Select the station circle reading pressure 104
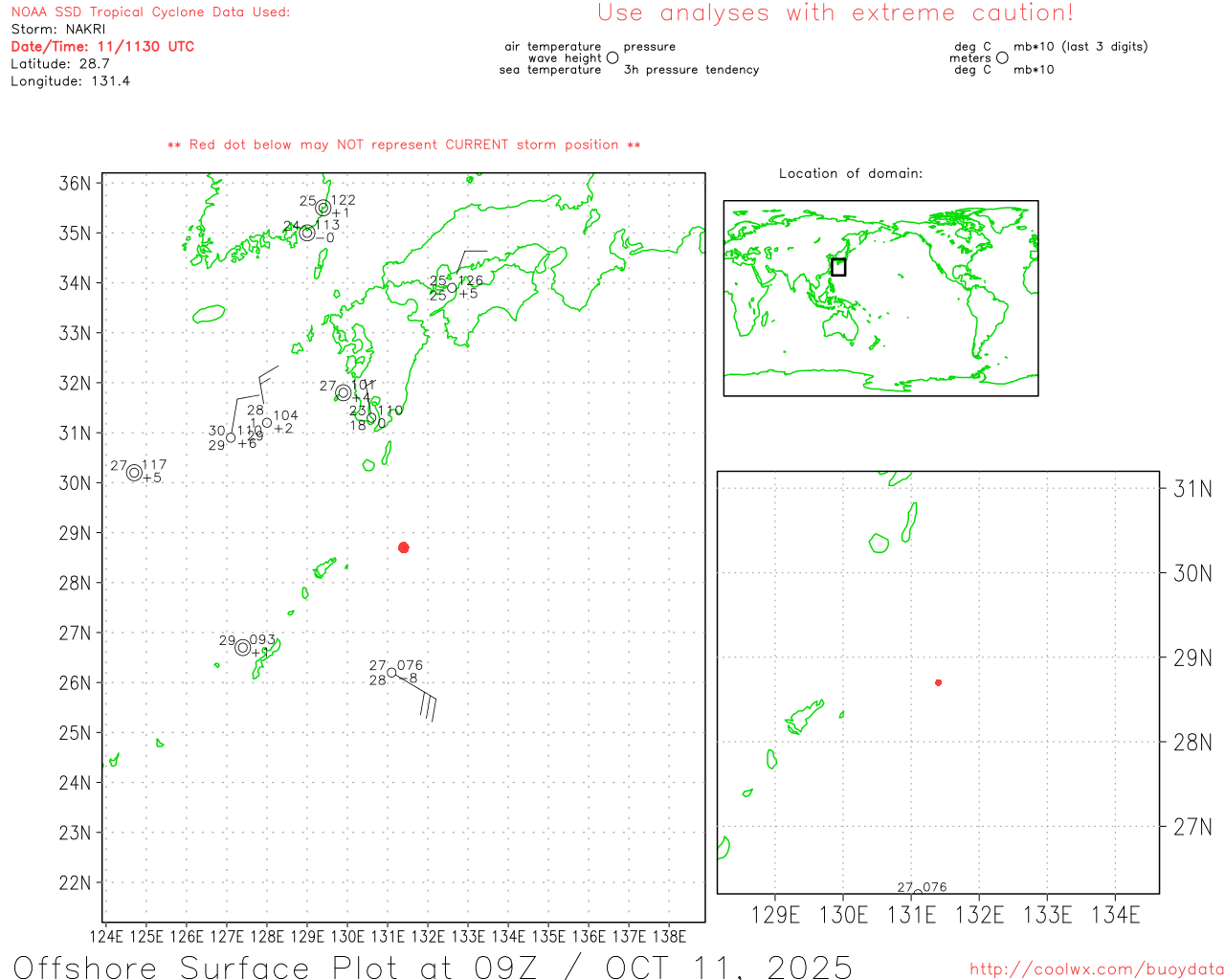1225x980 pixels. coord(267,422)
